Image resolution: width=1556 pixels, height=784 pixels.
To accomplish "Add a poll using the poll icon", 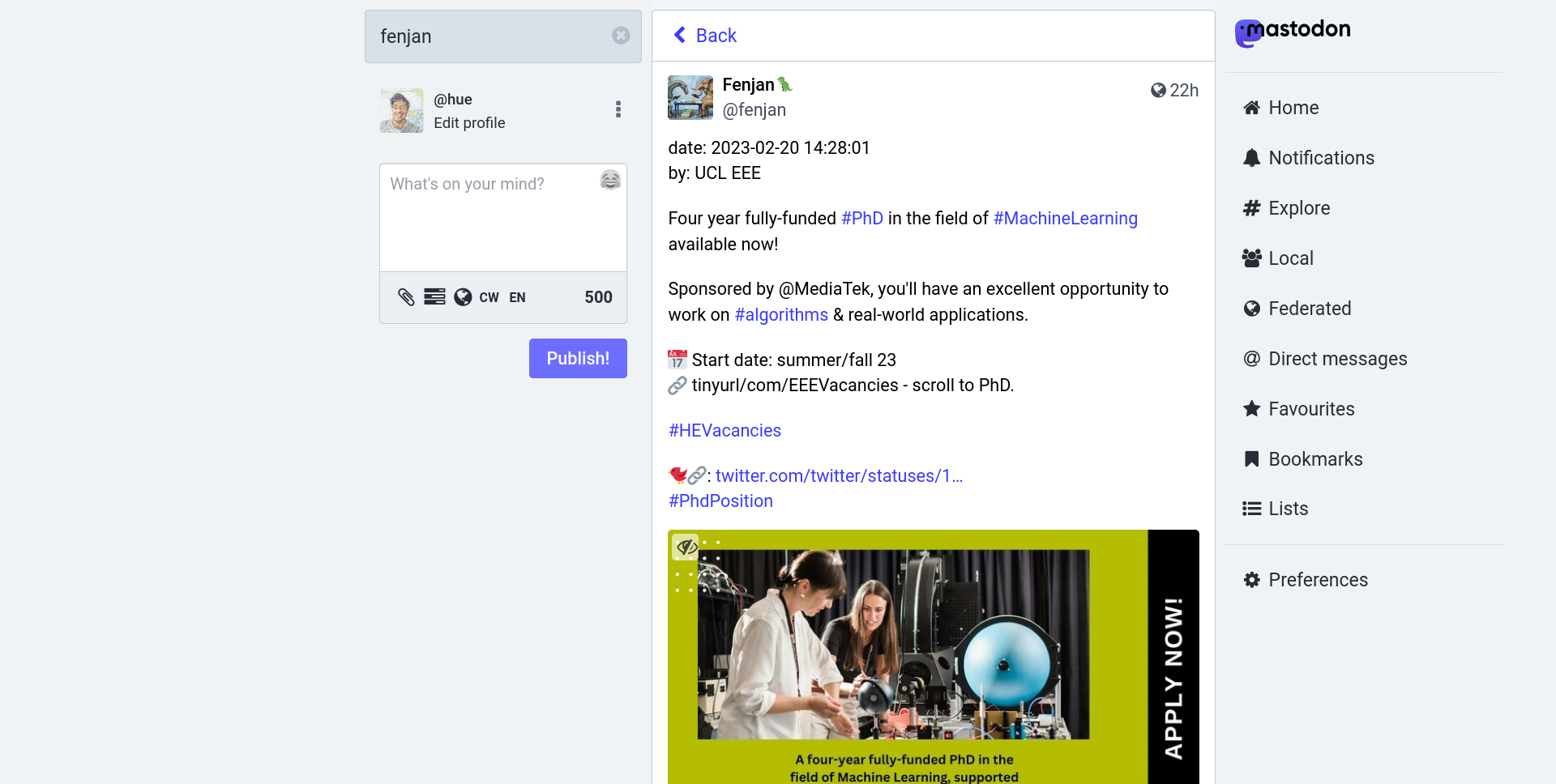I will pyautogui.click(x=434, y=297).
